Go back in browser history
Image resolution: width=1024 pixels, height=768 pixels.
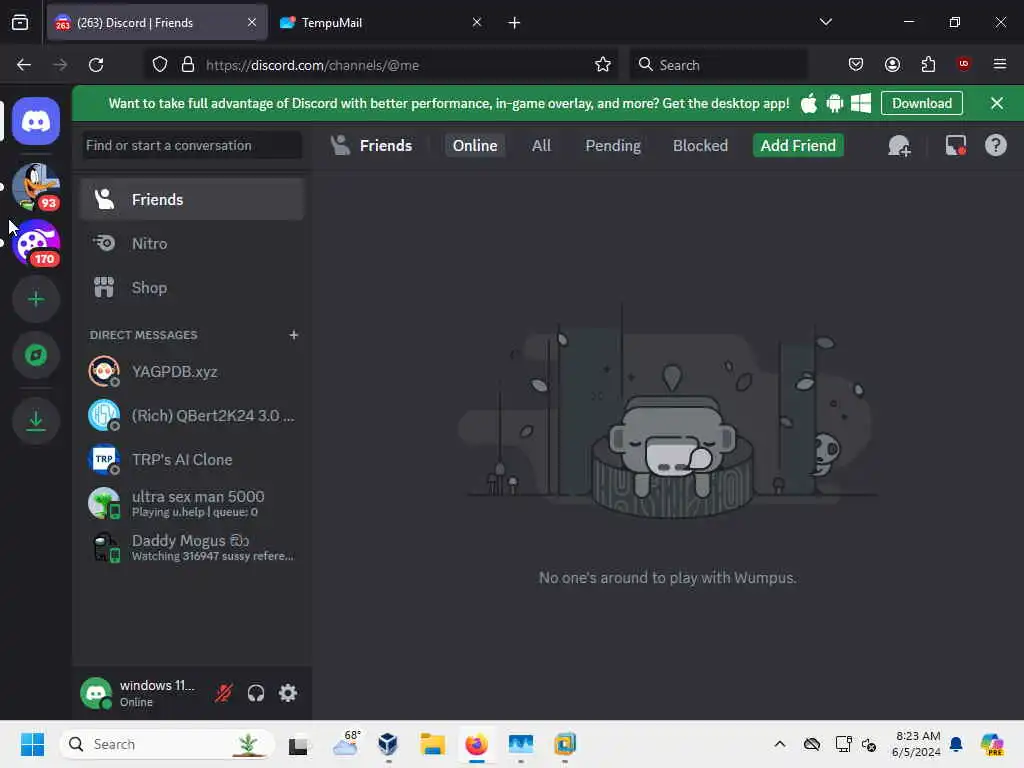click(x=24, y=65)
